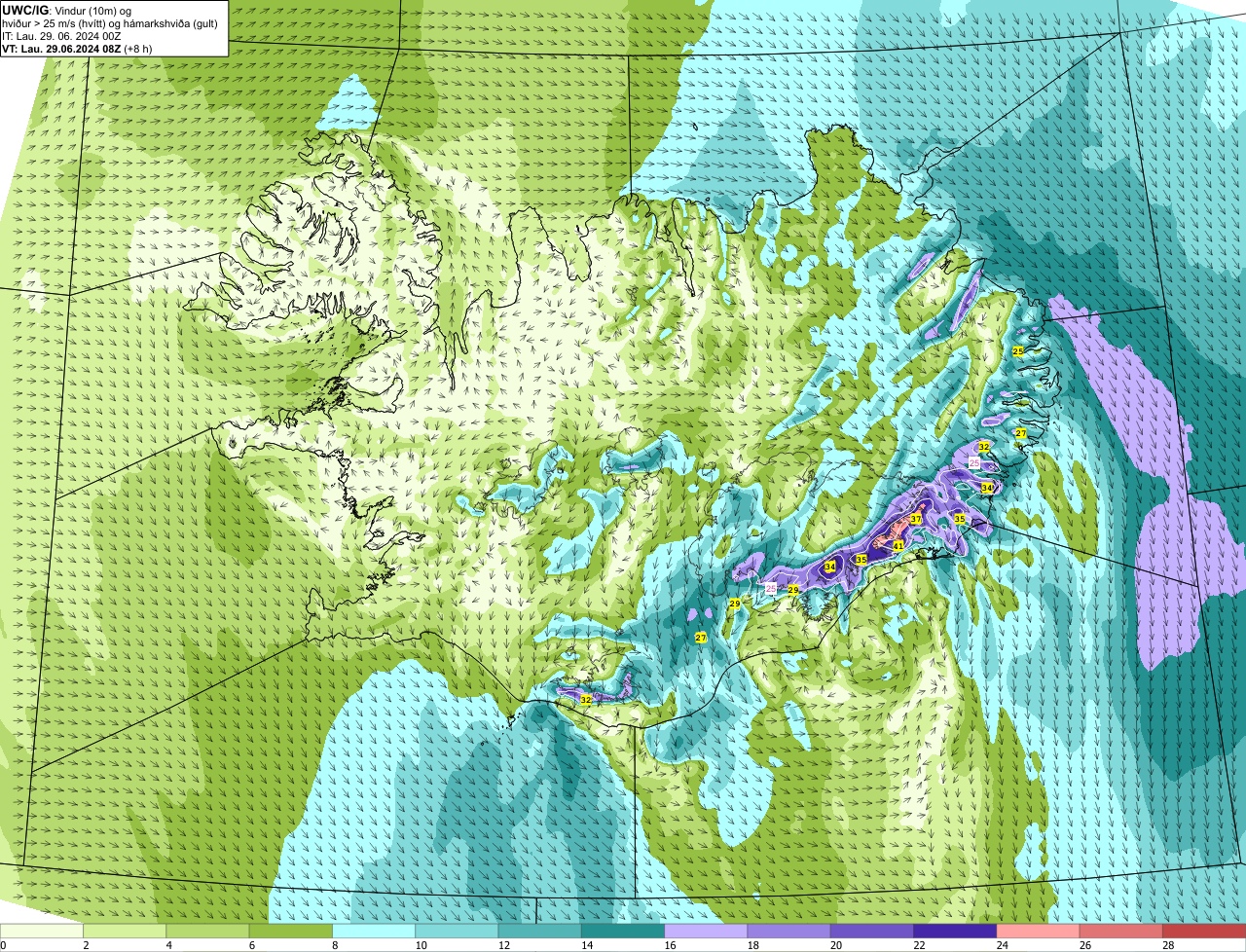The width and height of the screenshot is (1246, 952).
Task: Click the legend scale label 0
Action: 3,945
